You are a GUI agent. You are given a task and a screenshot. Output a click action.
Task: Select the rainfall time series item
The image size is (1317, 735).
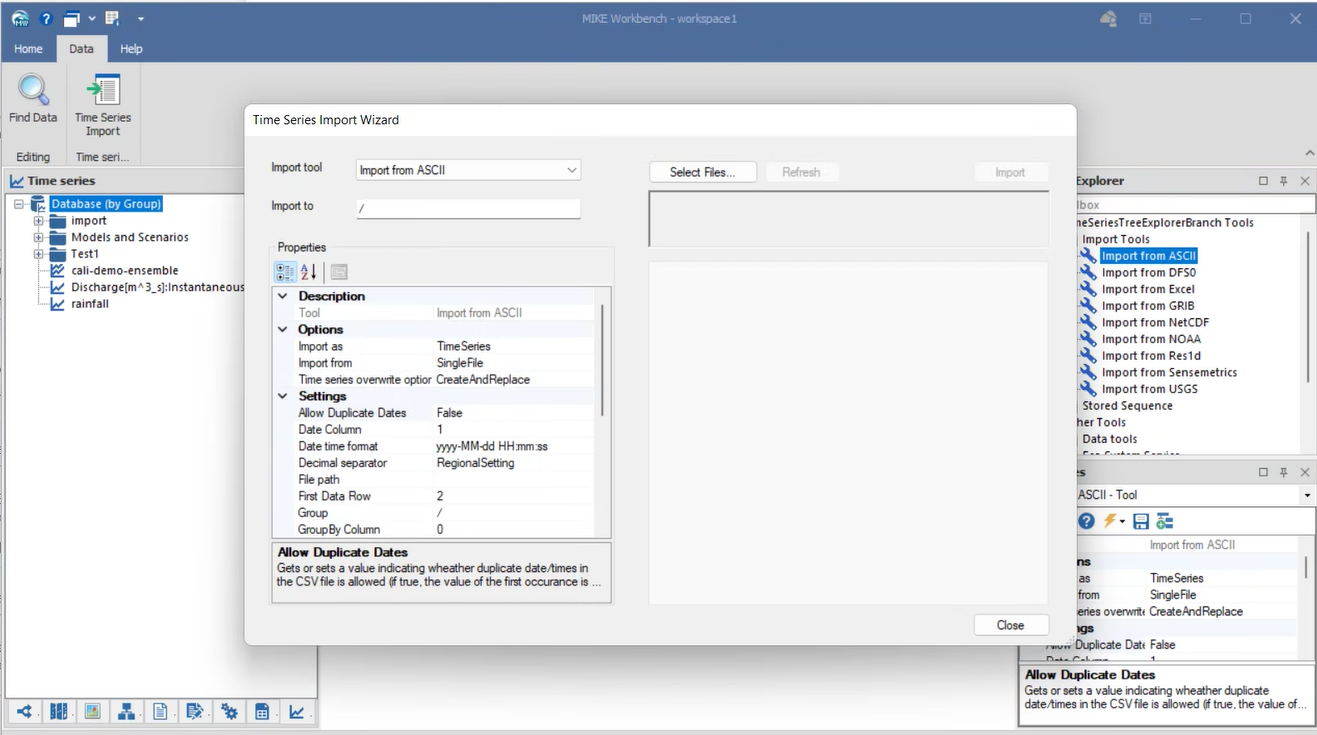90,304
